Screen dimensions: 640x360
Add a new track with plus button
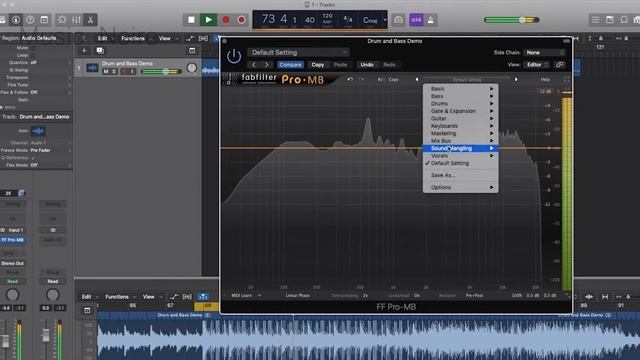coord(84,51)
